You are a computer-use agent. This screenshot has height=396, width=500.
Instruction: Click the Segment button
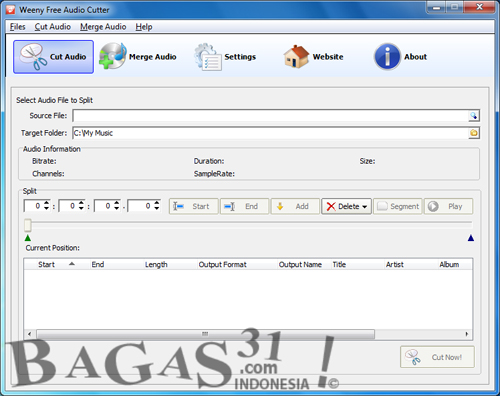(x=398, y=206)
